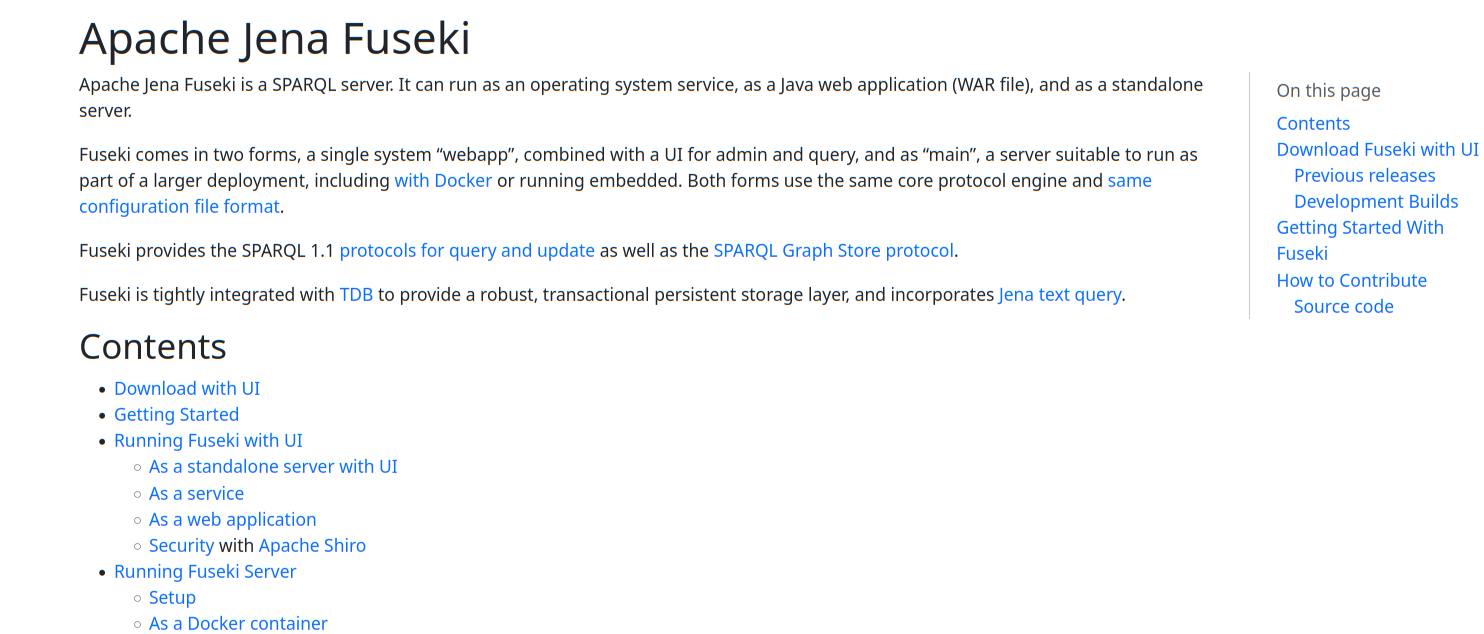
Task: Jump to Running Fuseki Server section
Action: click(205, 572)
